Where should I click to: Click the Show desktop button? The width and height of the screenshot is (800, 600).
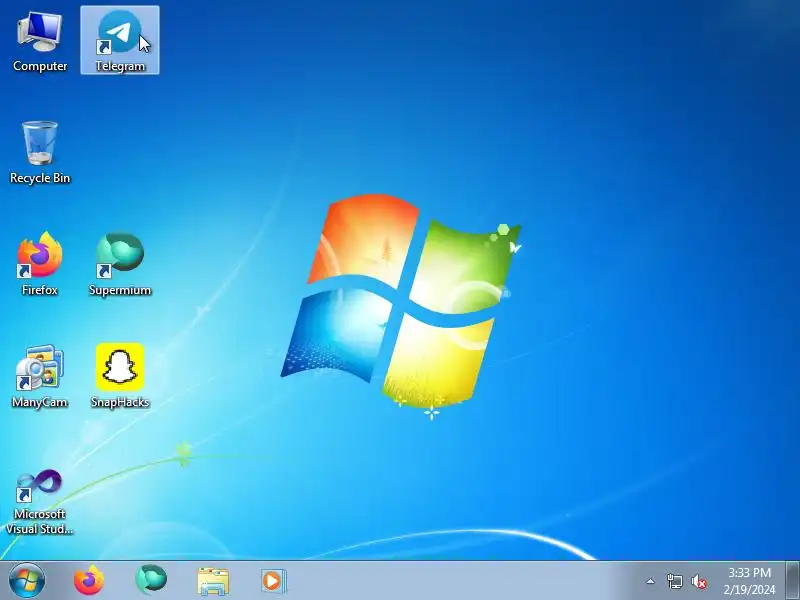click(x=793, y=581)
